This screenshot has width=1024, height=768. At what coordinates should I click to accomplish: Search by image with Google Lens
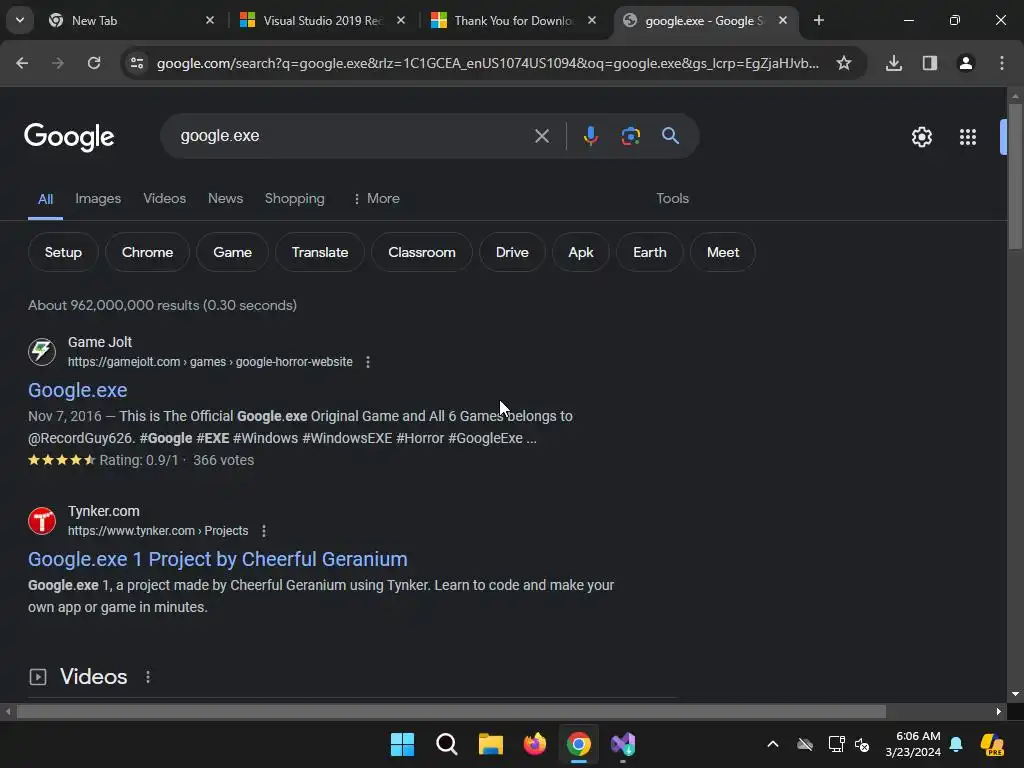click(631, 136)
